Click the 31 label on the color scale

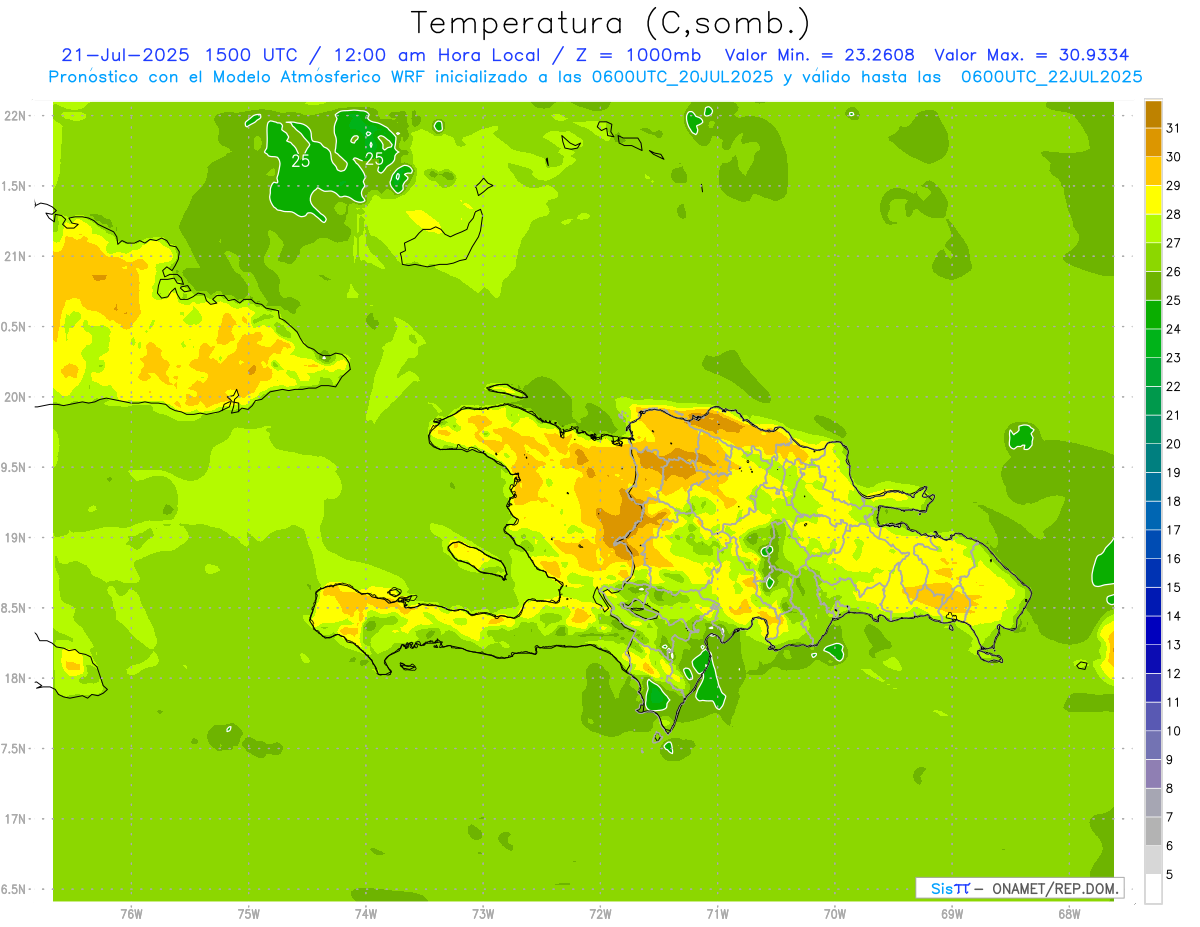tap(1173, 127)
